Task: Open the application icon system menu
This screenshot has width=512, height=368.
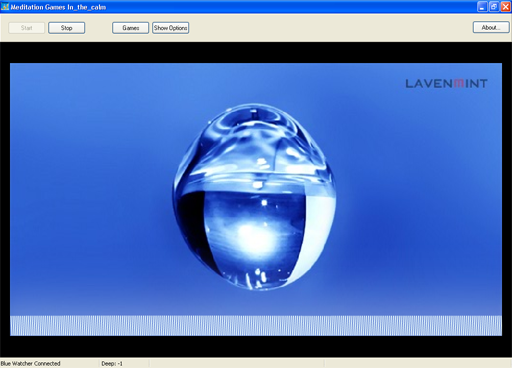Action: click(5, 7)
